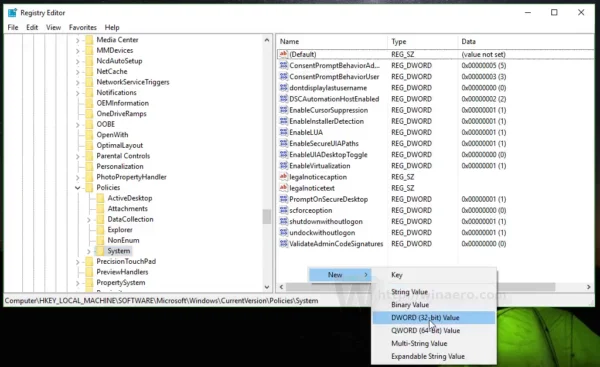The height and width of the screenshot is (367, 600).
Task: Click the OpenWith folder icon
Action: tap(89, 135)
